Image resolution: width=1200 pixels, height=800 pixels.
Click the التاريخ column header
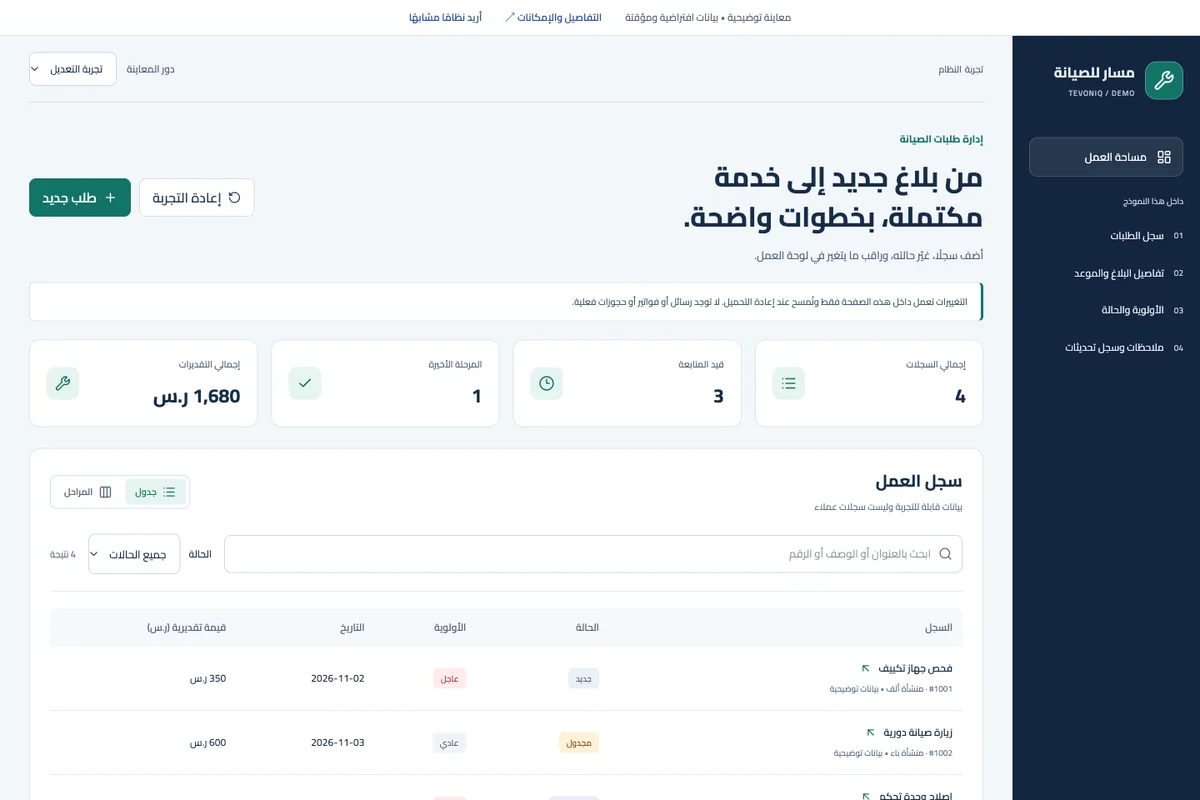pos(351,628)
